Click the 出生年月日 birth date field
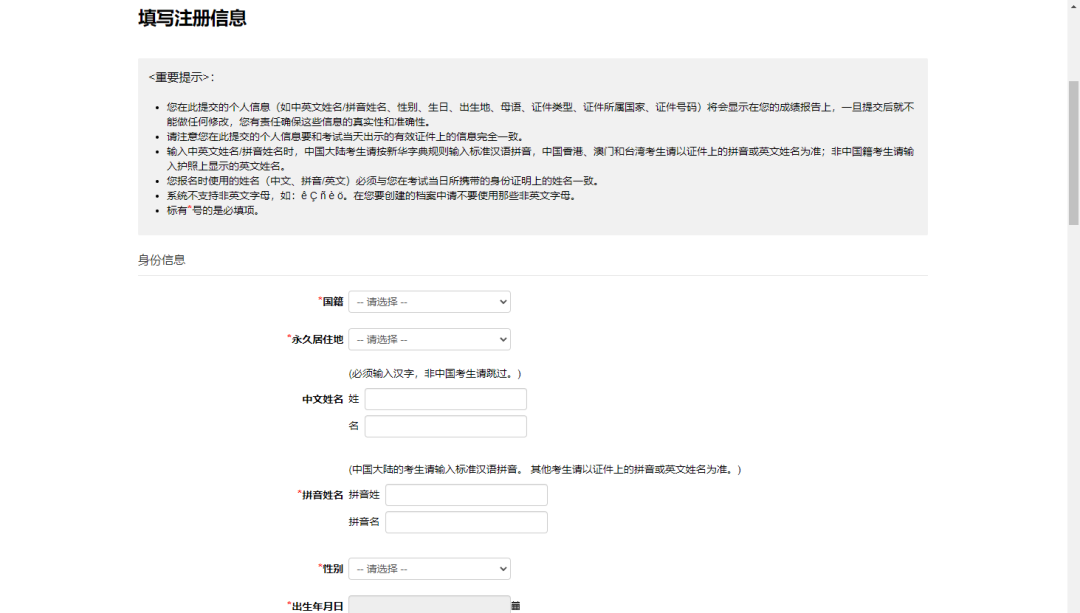The height and width of the screenshot is (613, 1080). [x=430, y=603]
